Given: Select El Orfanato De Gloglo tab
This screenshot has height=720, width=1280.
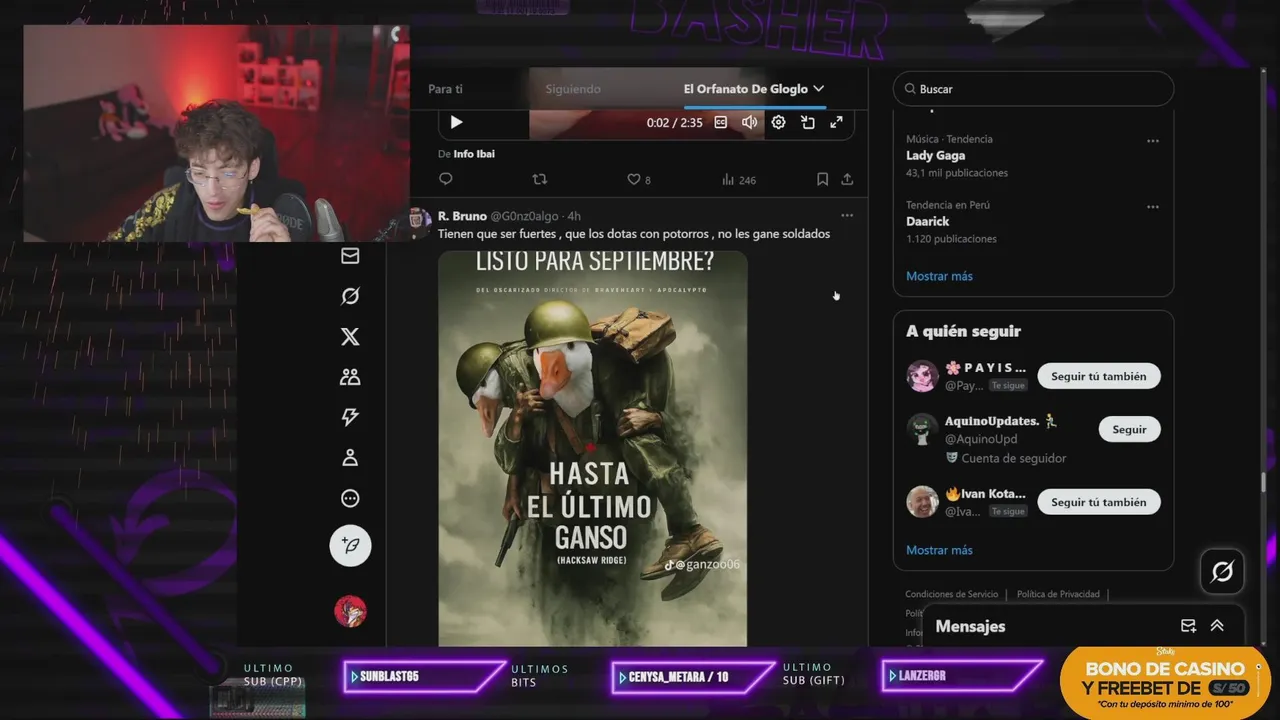Looking at the screenshot, I should pos(746,89).
